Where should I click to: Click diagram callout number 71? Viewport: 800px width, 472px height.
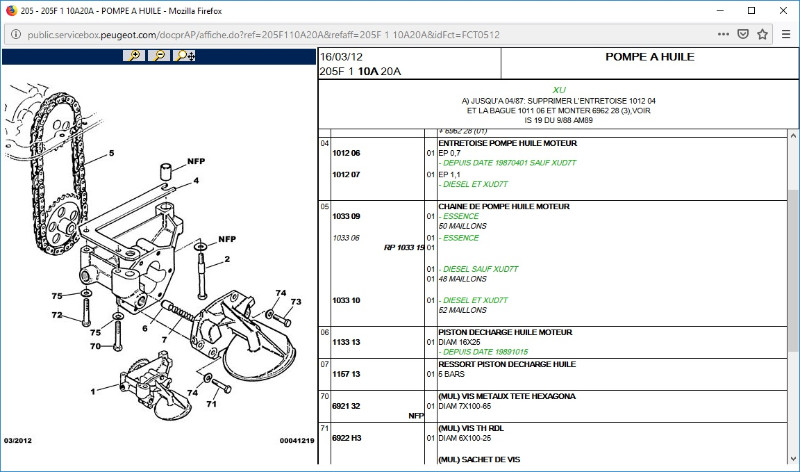pyautogui.click(x=211, y=404)
